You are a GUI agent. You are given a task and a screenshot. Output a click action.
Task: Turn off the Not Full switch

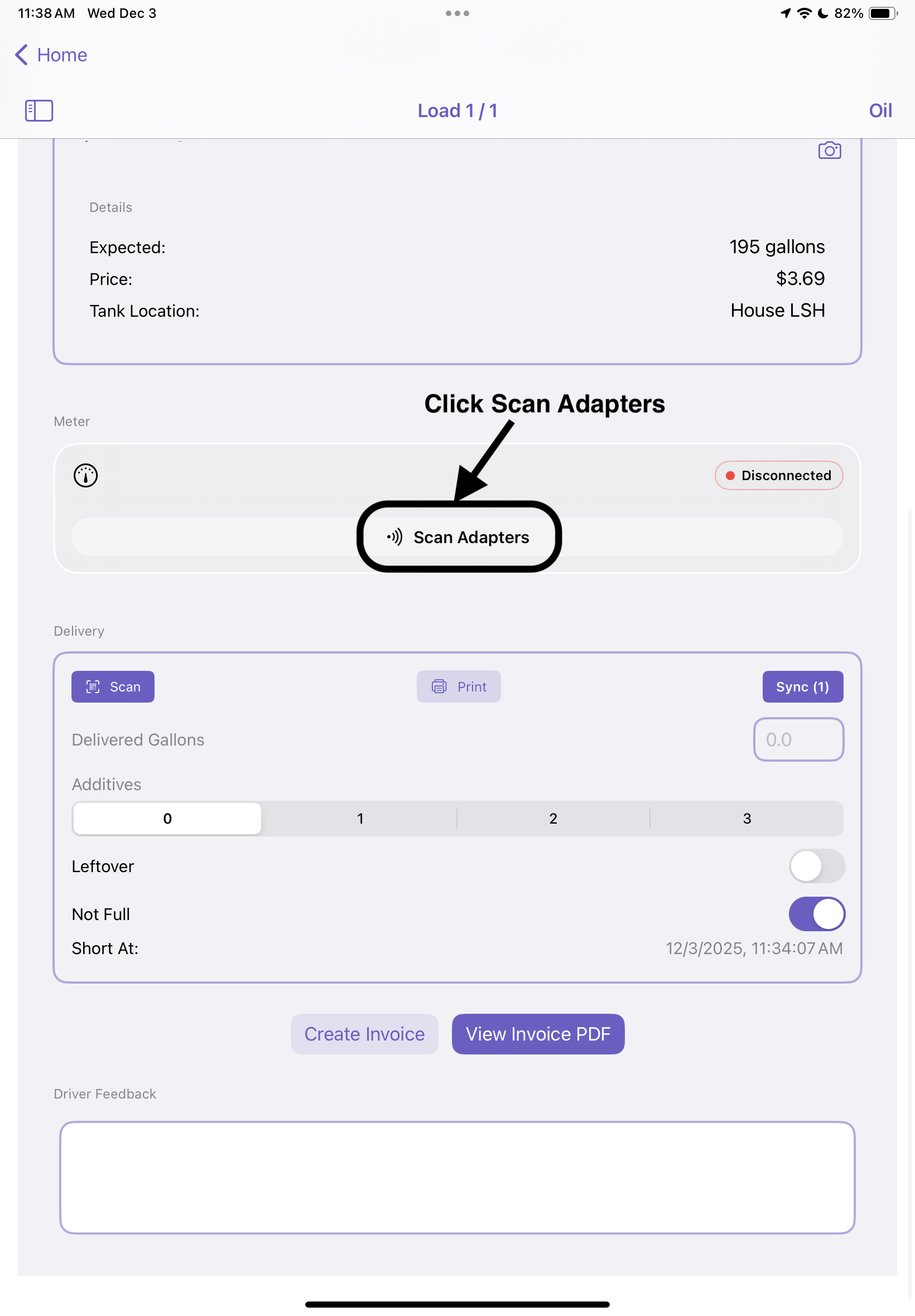(x=816, y=914)
